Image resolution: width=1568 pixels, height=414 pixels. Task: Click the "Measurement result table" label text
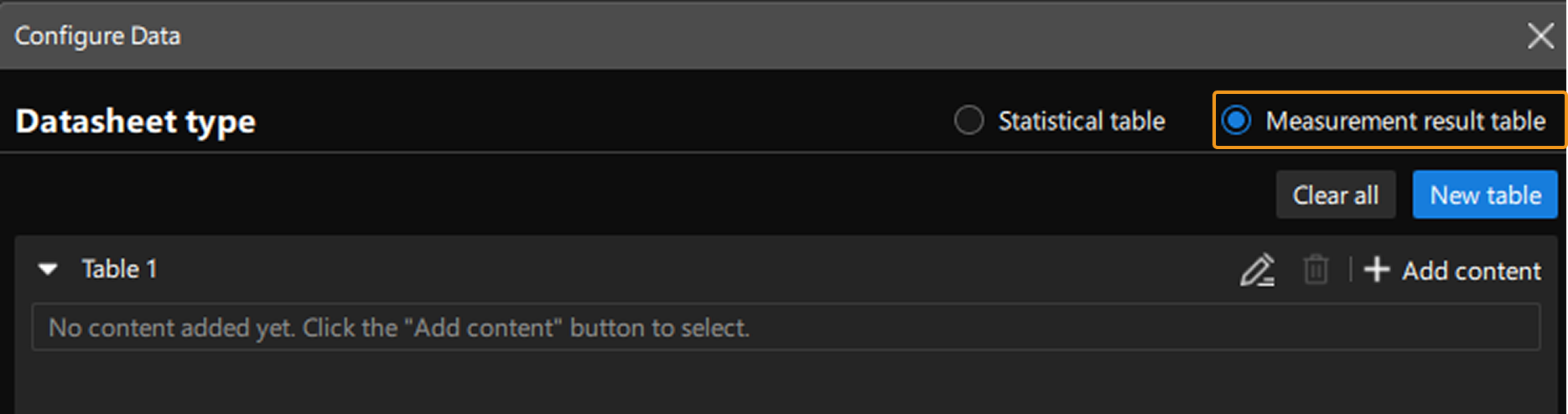point(1405,122)
